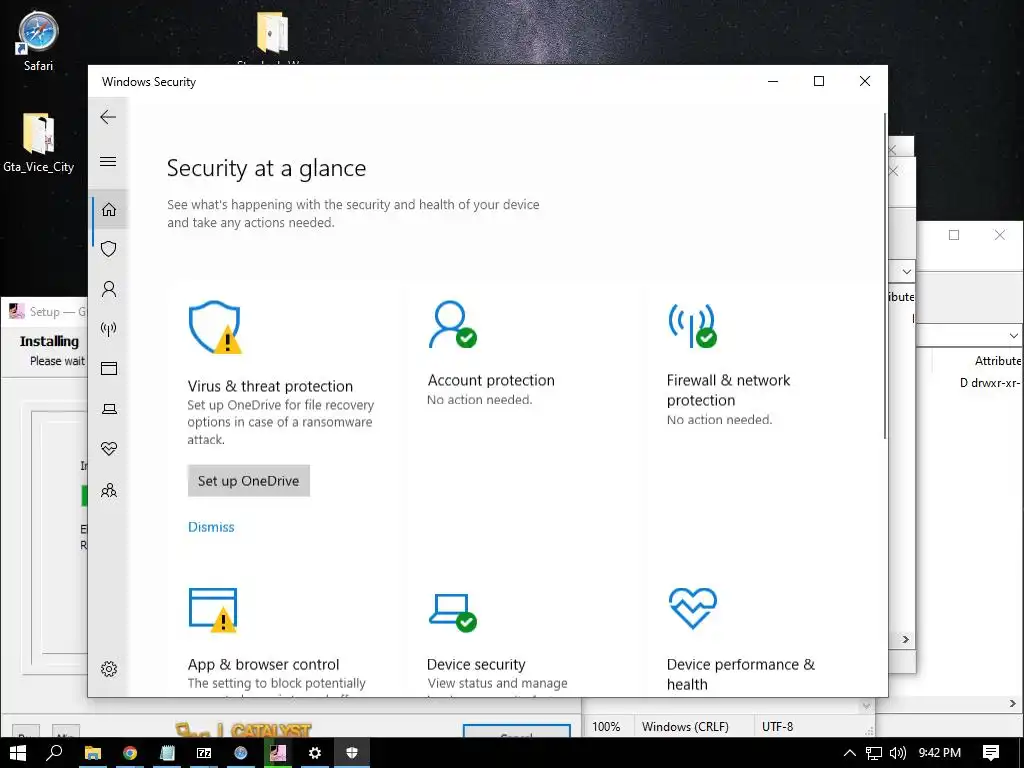Click the Account protection tile icon

tap(452, 324)
